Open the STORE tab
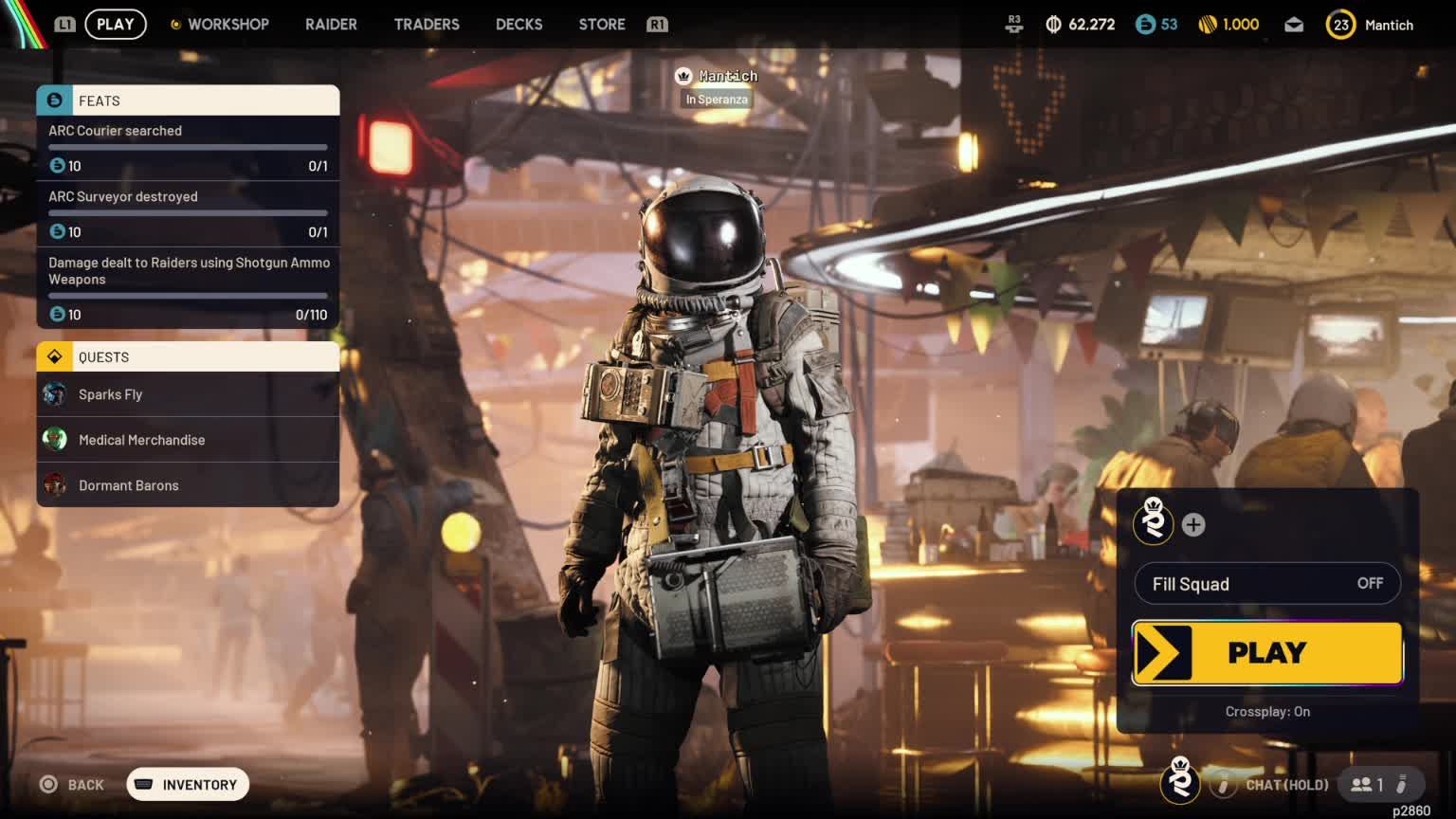 (602, 25)
